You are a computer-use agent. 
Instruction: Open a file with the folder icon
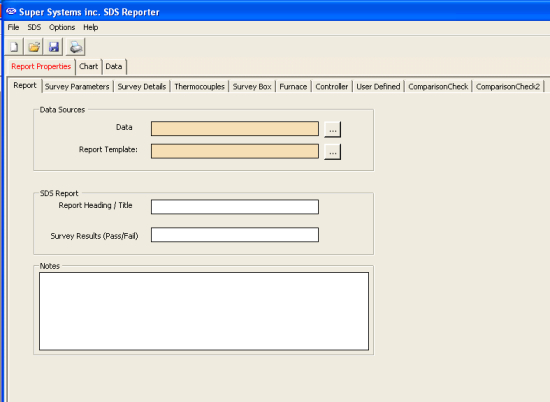point(34,47)
